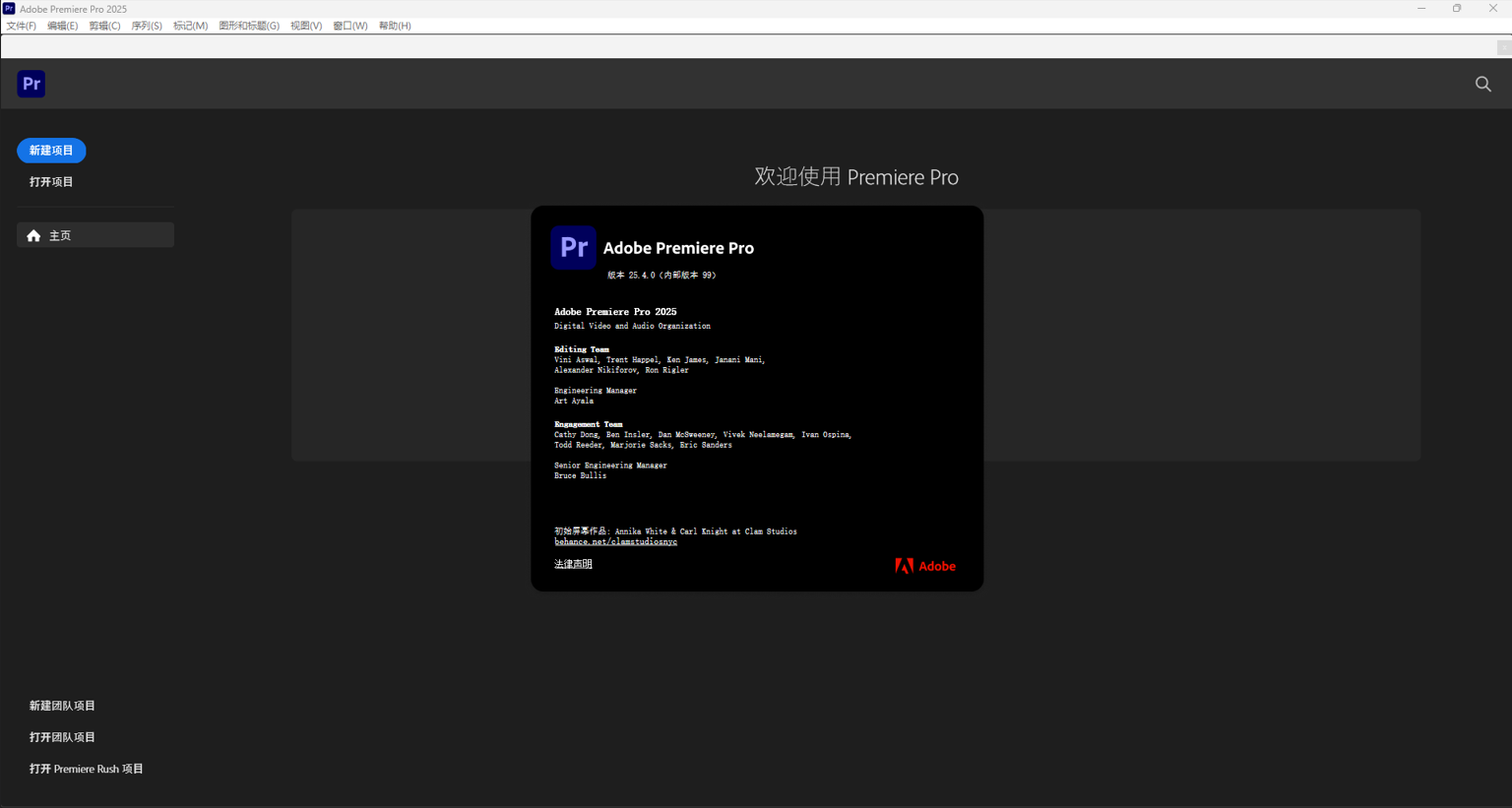Select 新建团队项目 in the sidebar

point(62,706)
